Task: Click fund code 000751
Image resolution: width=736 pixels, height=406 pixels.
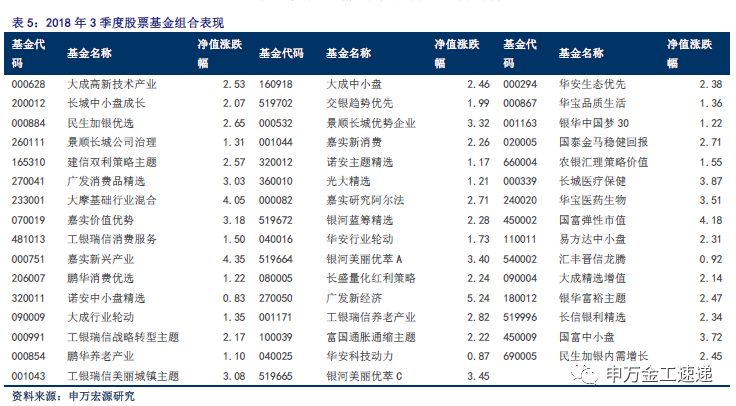Action: coord(28,259)
